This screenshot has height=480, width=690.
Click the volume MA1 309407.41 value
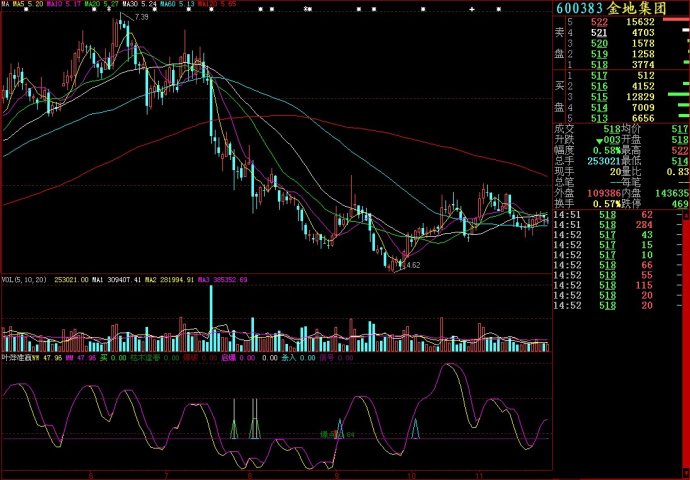point(118,280)
